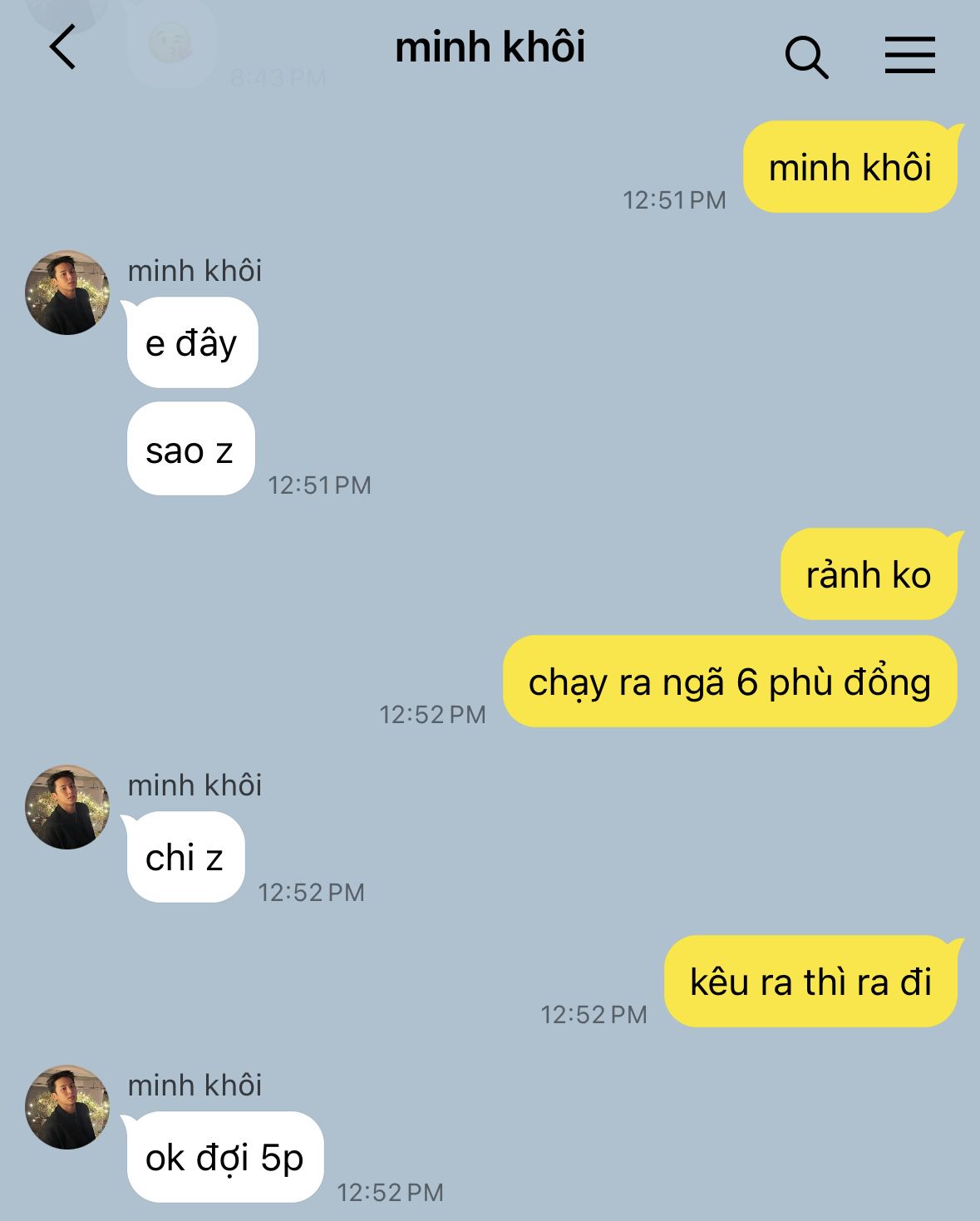Tap the 12:51 PM timestamp beside "sao z"
The image size is (980, 1221).
319,485
